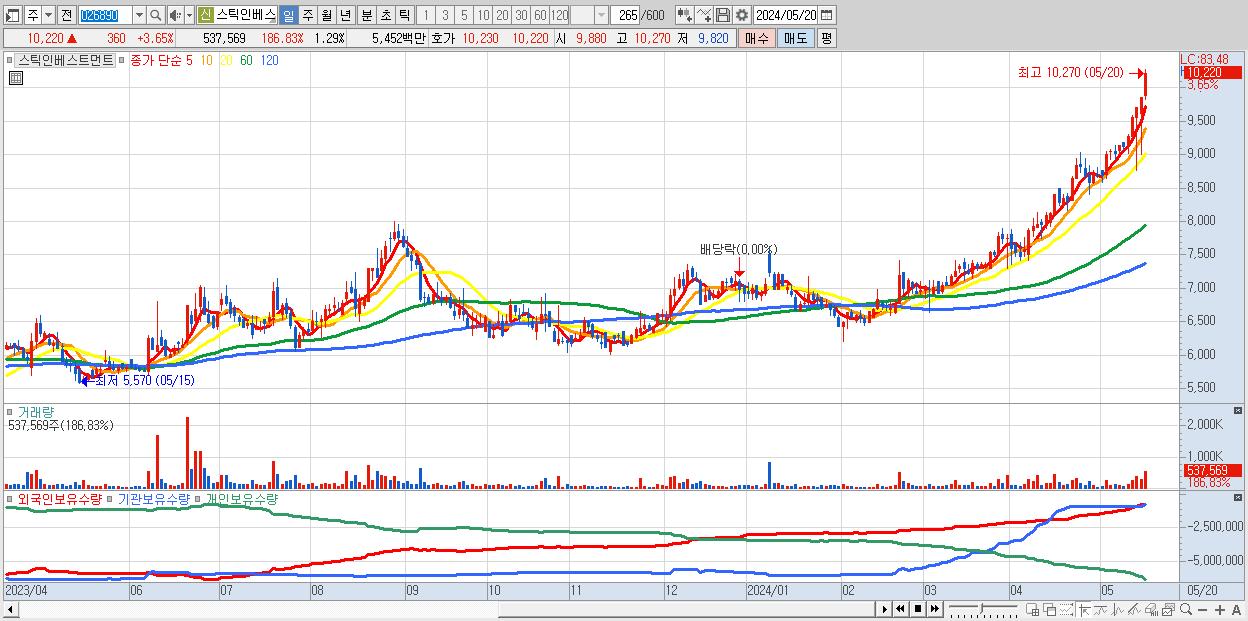Click the 평 button
Screen dimensions: 1248x621
click(x=826, y=38)
